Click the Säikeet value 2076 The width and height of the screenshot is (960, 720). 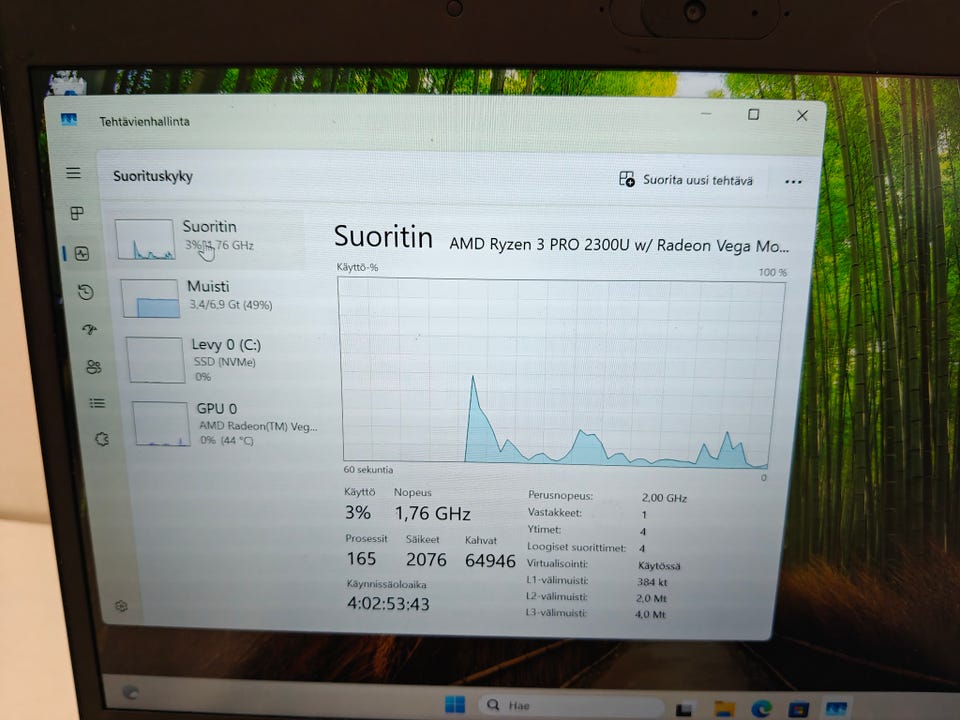click(426, 560)
